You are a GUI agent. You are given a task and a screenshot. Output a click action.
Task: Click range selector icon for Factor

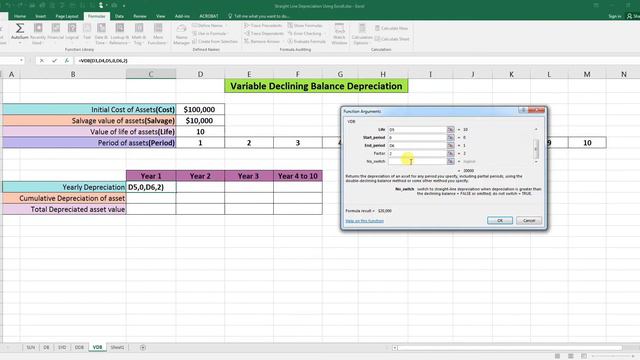pos(450,153)
